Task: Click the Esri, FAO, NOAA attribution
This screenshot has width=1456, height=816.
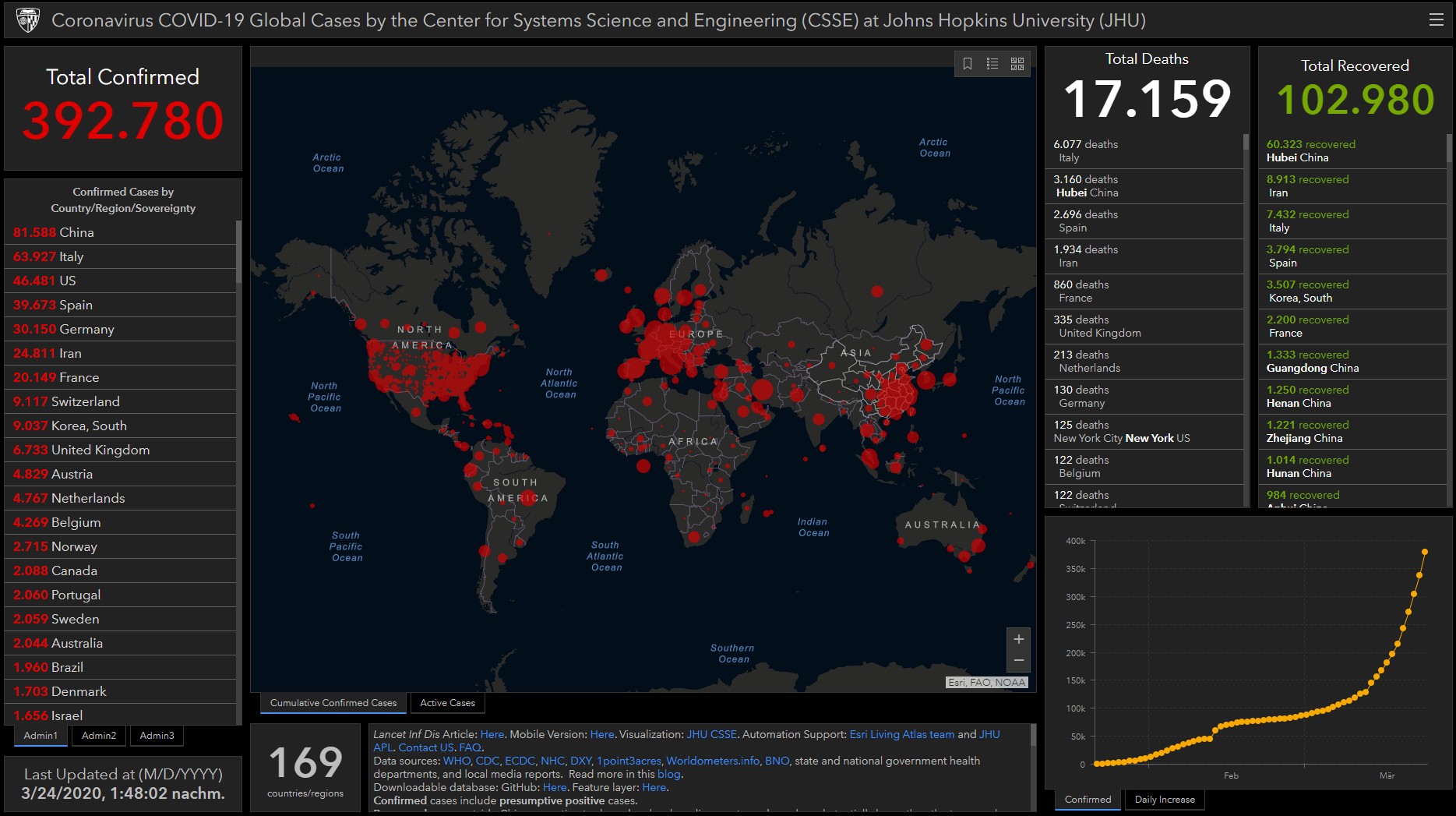Action: point(987,682)
